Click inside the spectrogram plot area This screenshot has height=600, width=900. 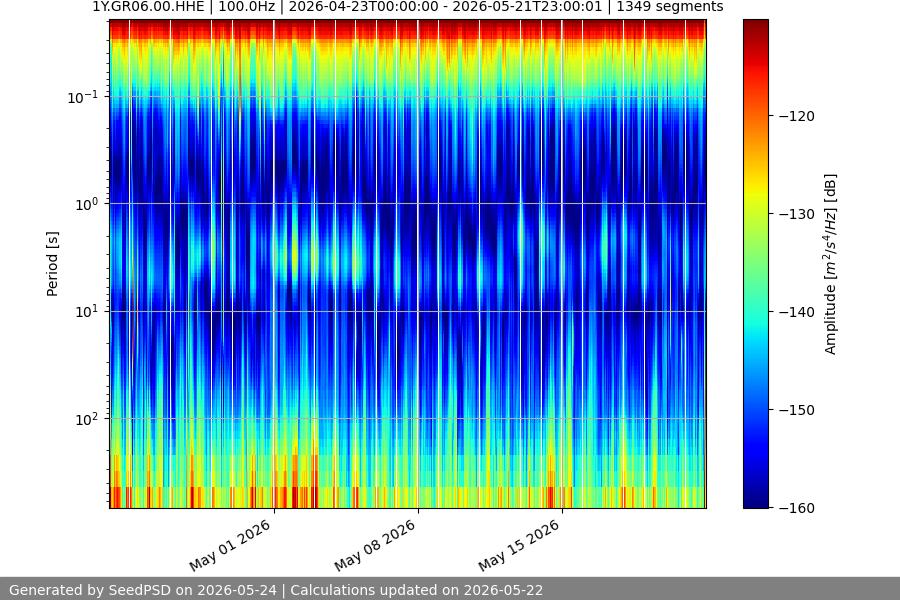click(408, 264)
